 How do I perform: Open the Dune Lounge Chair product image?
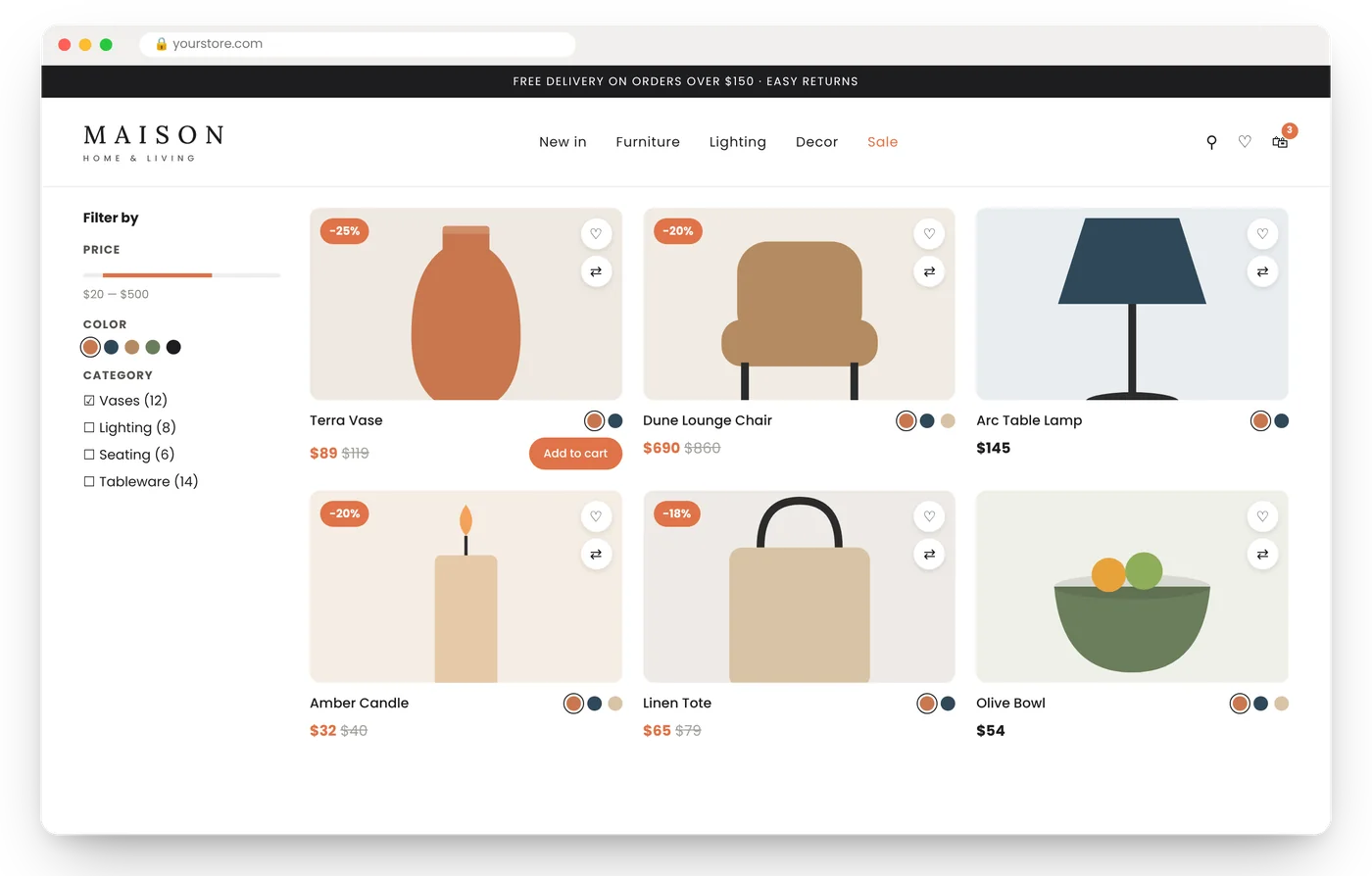click(799, 304)
